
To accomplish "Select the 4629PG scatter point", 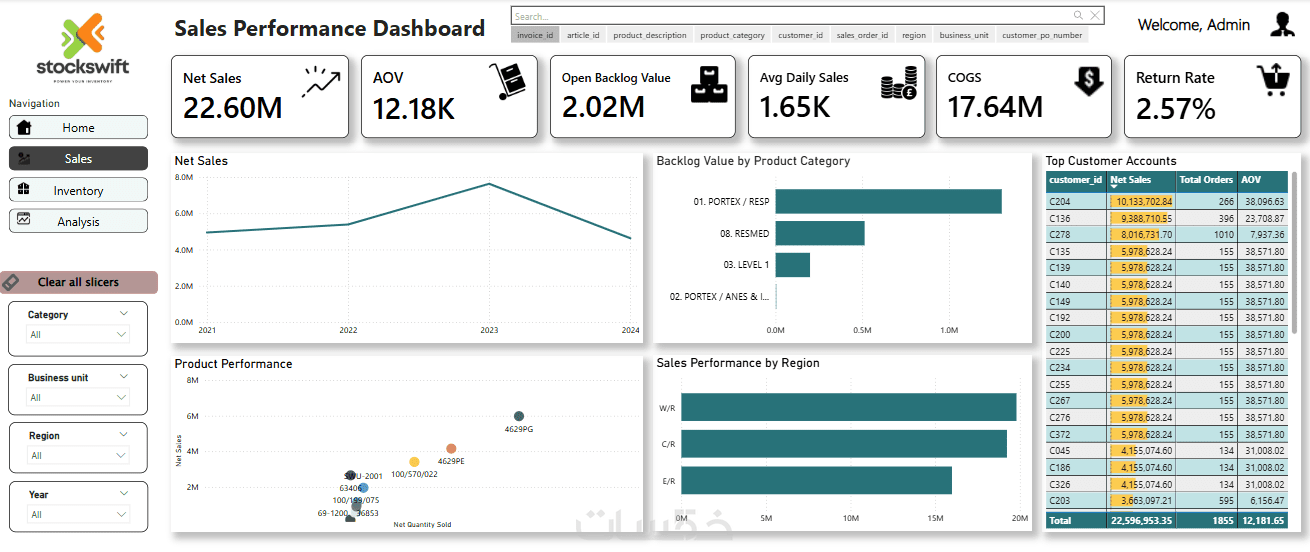I will [519, 416].
